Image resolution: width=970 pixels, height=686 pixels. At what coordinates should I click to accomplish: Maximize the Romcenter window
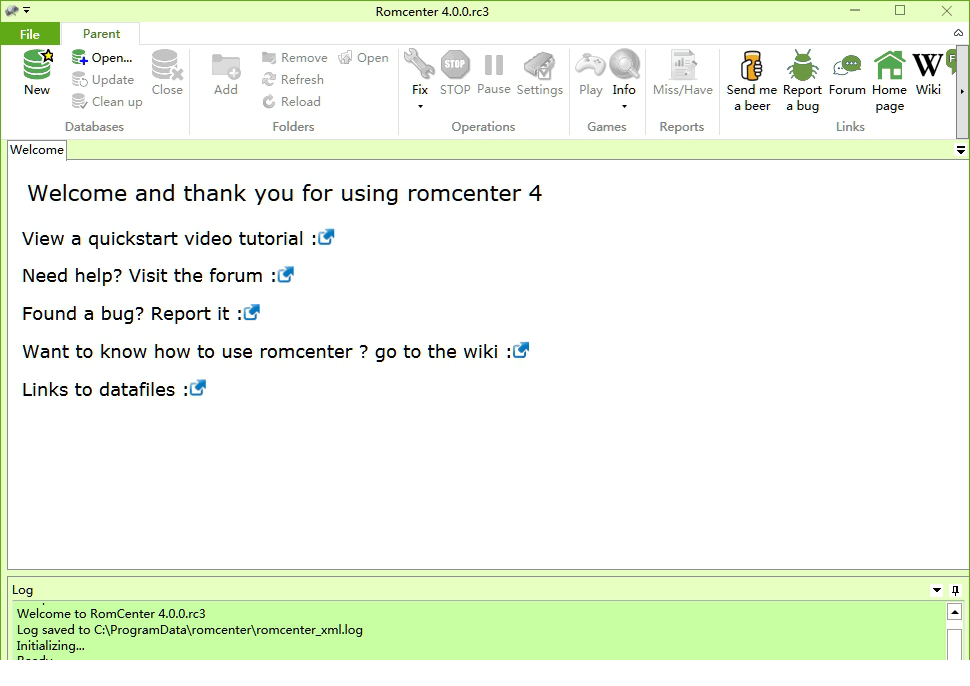pyautogui.click(x=900, y=11)
